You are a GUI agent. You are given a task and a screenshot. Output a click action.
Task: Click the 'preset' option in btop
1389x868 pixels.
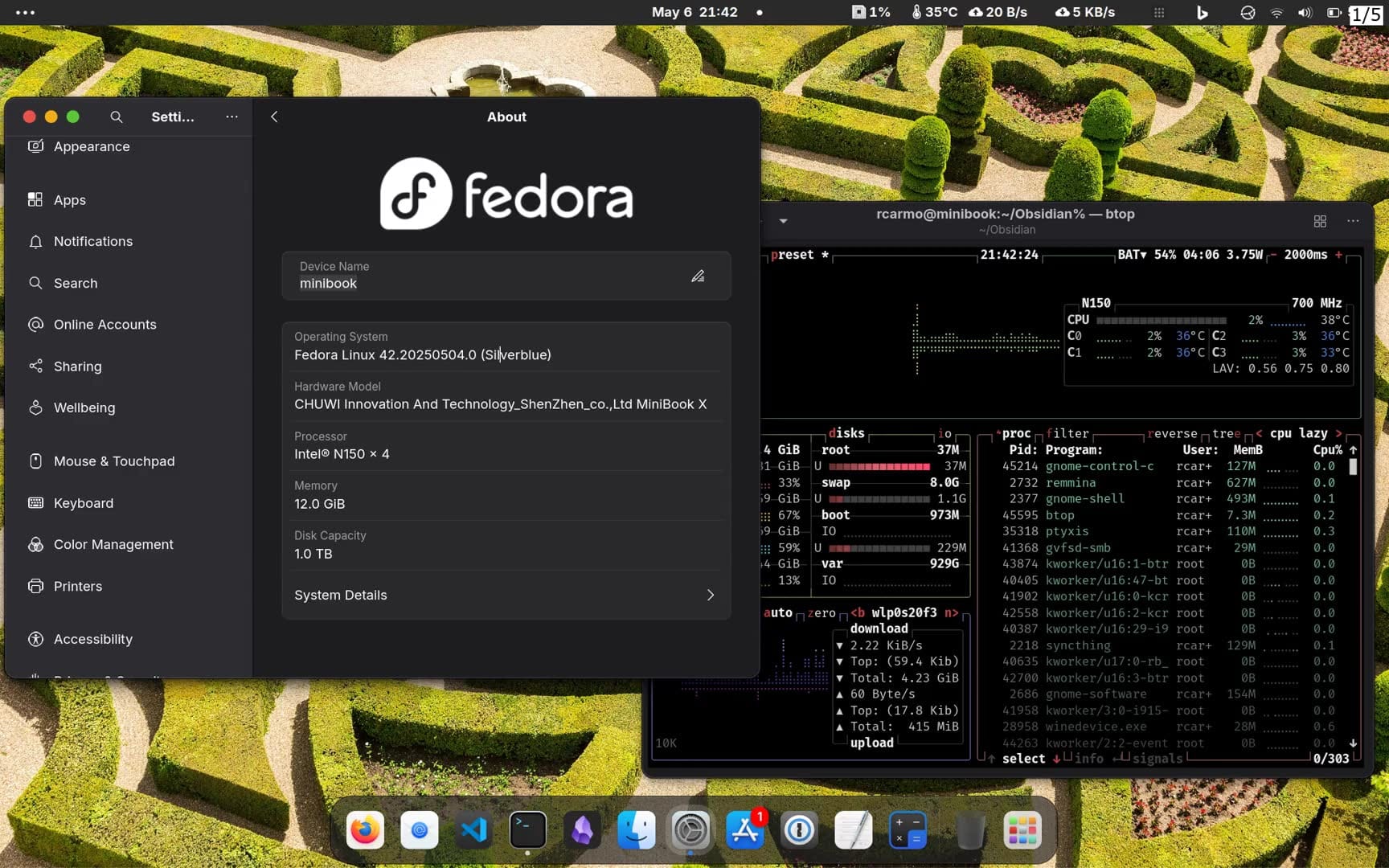[x=792, y=255]
